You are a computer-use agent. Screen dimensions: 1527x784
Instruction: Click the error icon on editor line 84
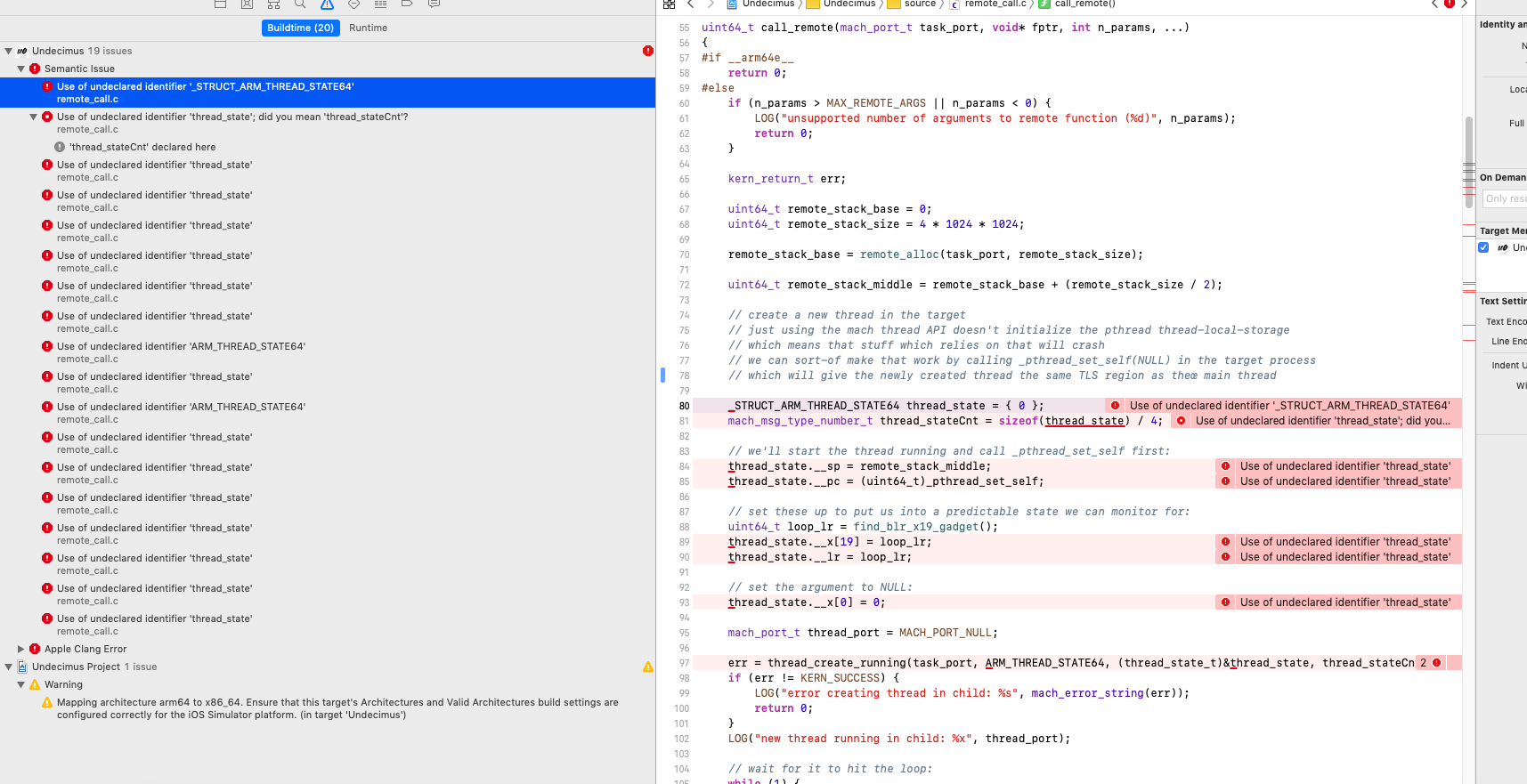tap(1225, 466)
